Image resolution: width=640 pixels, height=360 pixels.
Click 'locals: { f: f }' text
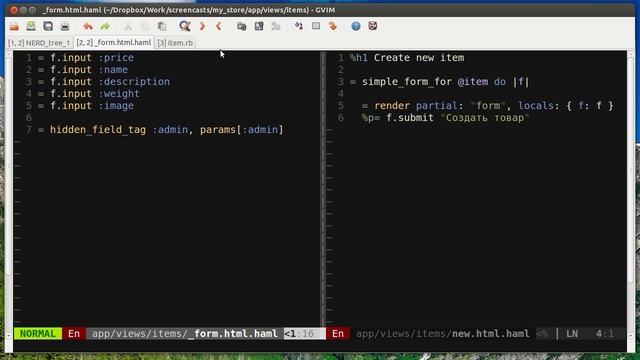click(x=566, y=106)
